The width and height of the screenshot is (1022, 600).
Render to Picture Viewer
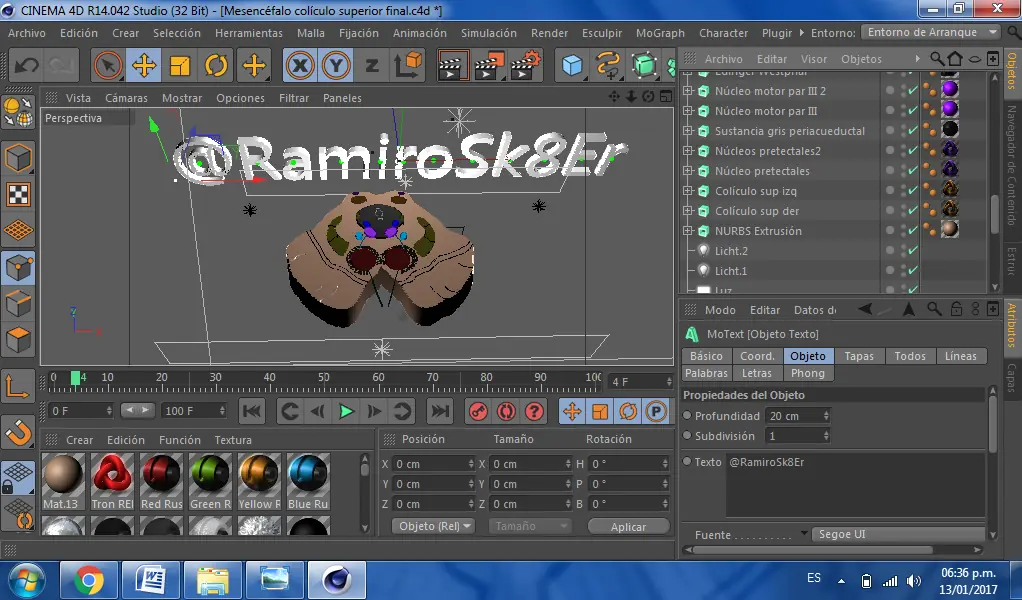click(489, 66)
